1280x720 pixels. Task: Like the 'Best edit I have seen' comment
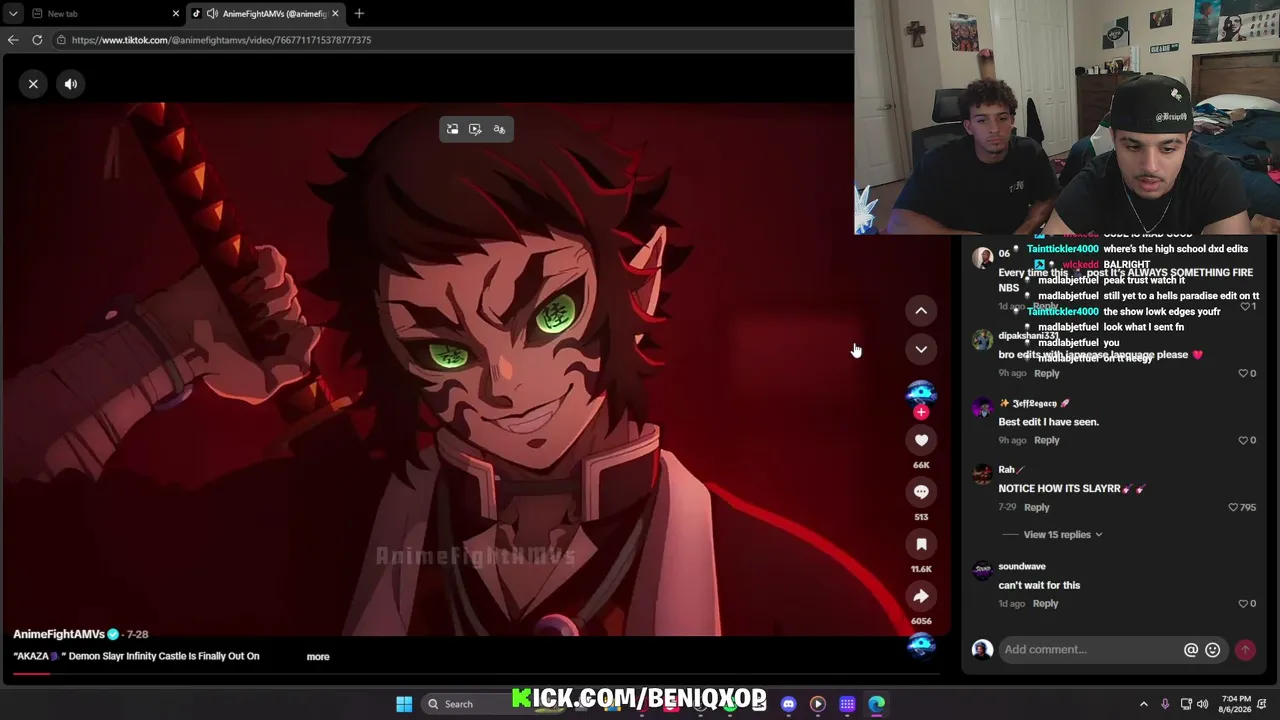coord(1243,441)
